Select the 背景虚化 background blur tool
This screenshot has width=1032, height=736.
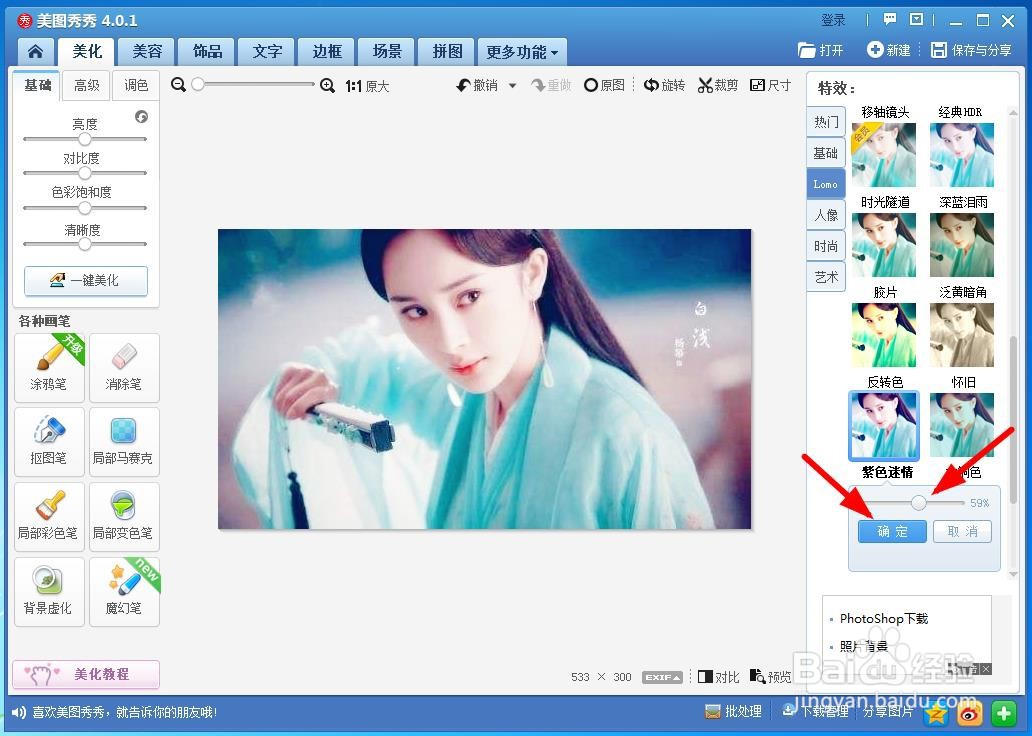(49, 592)
